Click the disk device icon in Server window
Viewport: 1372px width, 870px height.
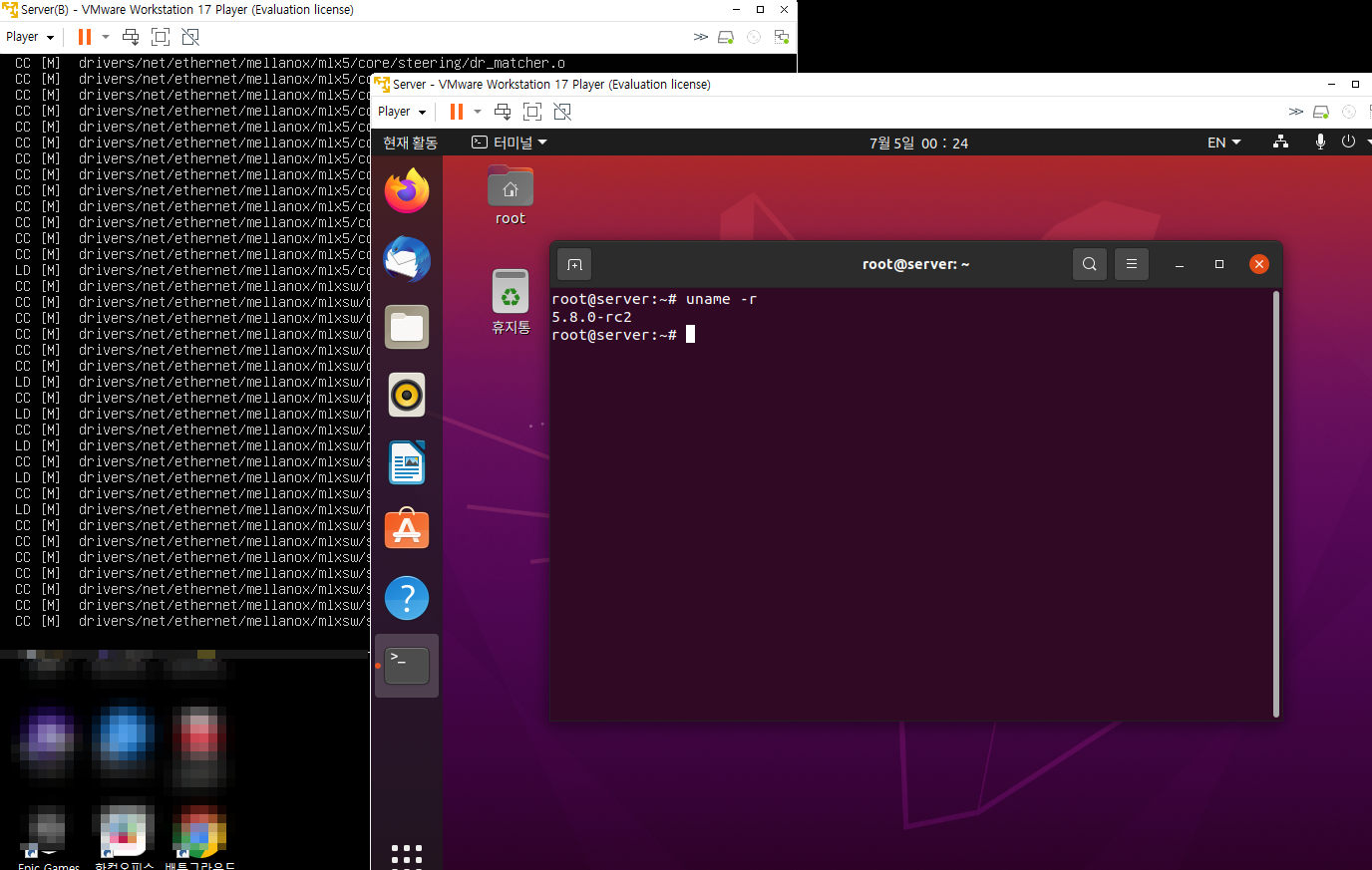(x=1321, y=112)
